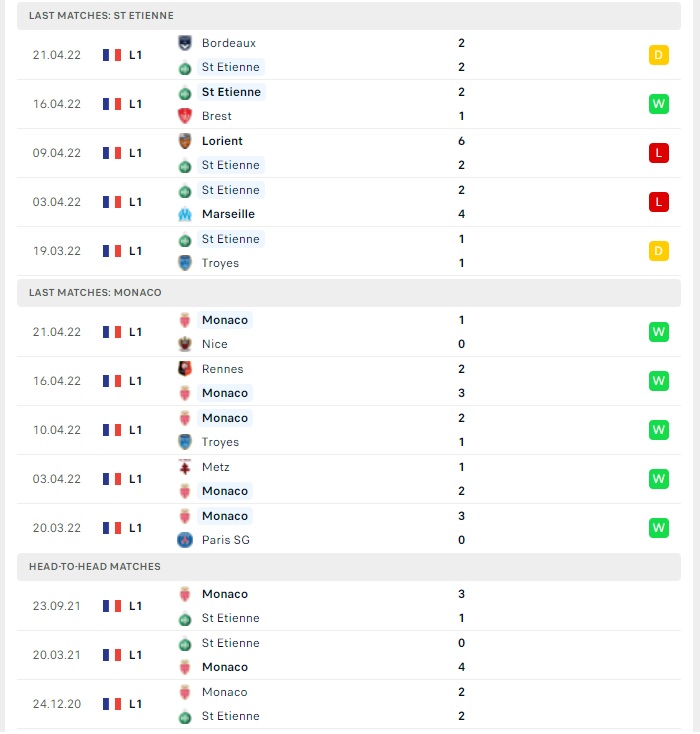The image size is (700, 734).
Task: Click the red L badge for Lorient match
Action: [x=658, y=153]
